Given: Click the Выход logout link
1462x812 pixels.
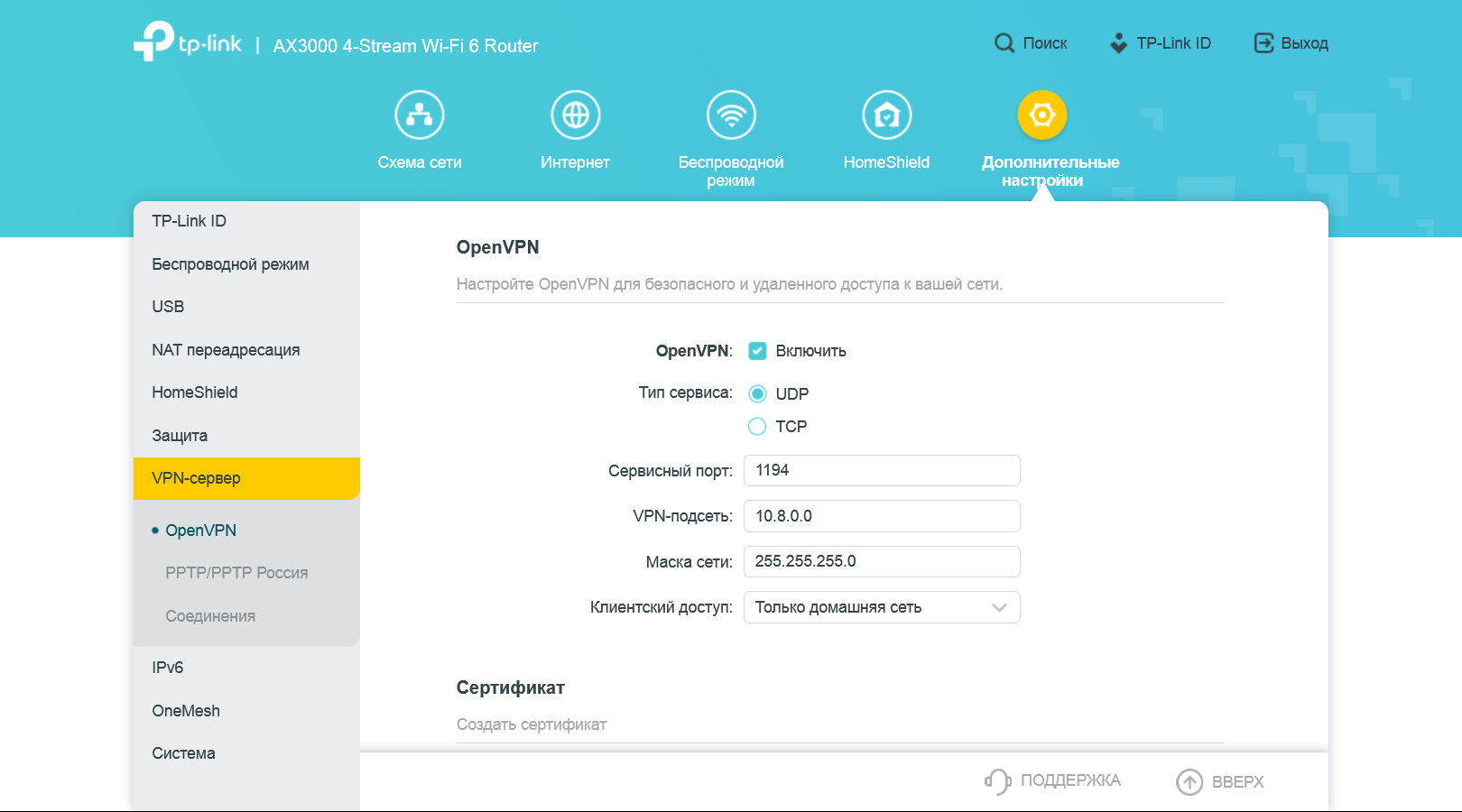Looking at the screenshot, I should coord(1305,43).
